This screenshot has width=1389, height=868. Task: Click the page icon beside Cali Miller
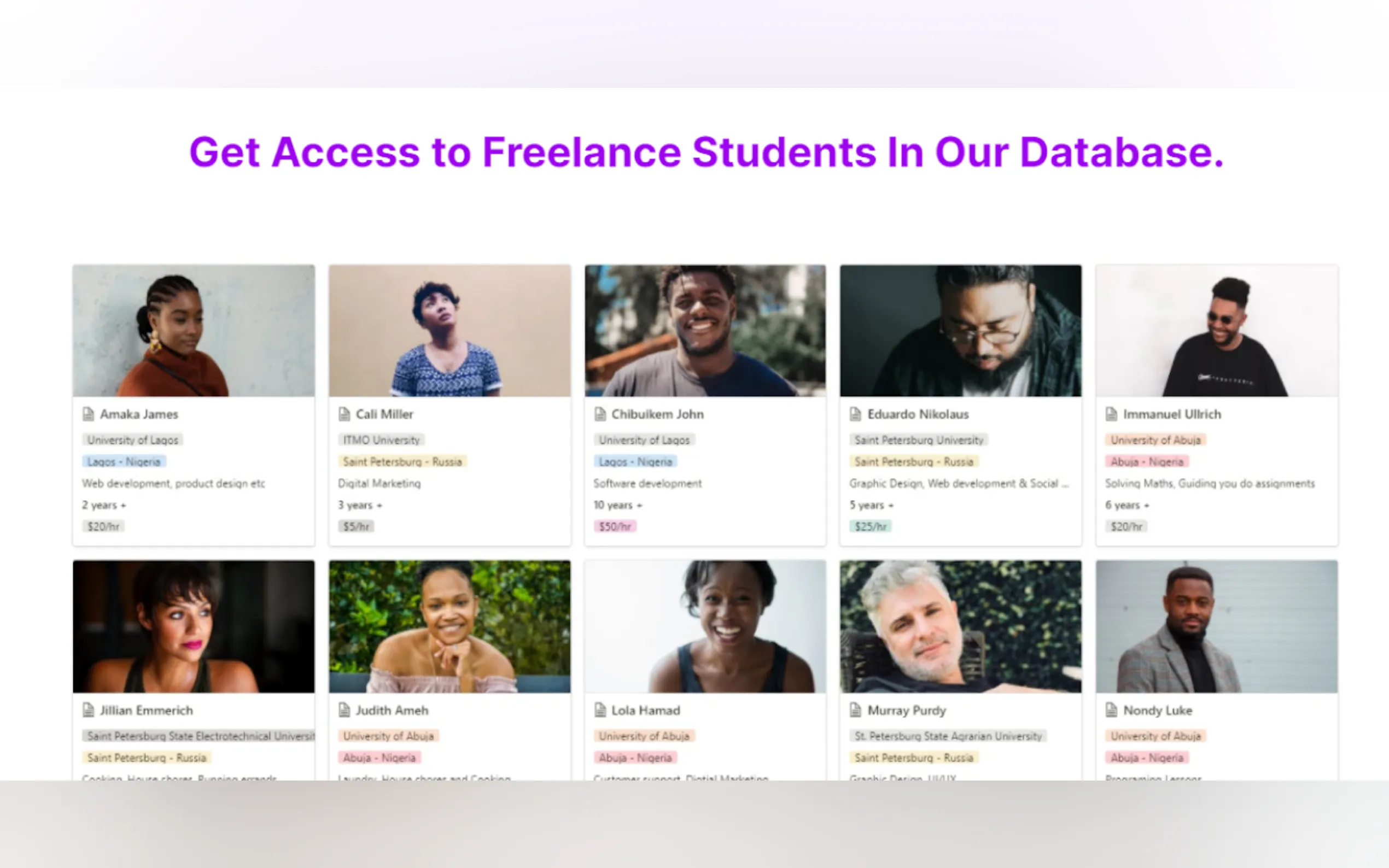[345, 414]
